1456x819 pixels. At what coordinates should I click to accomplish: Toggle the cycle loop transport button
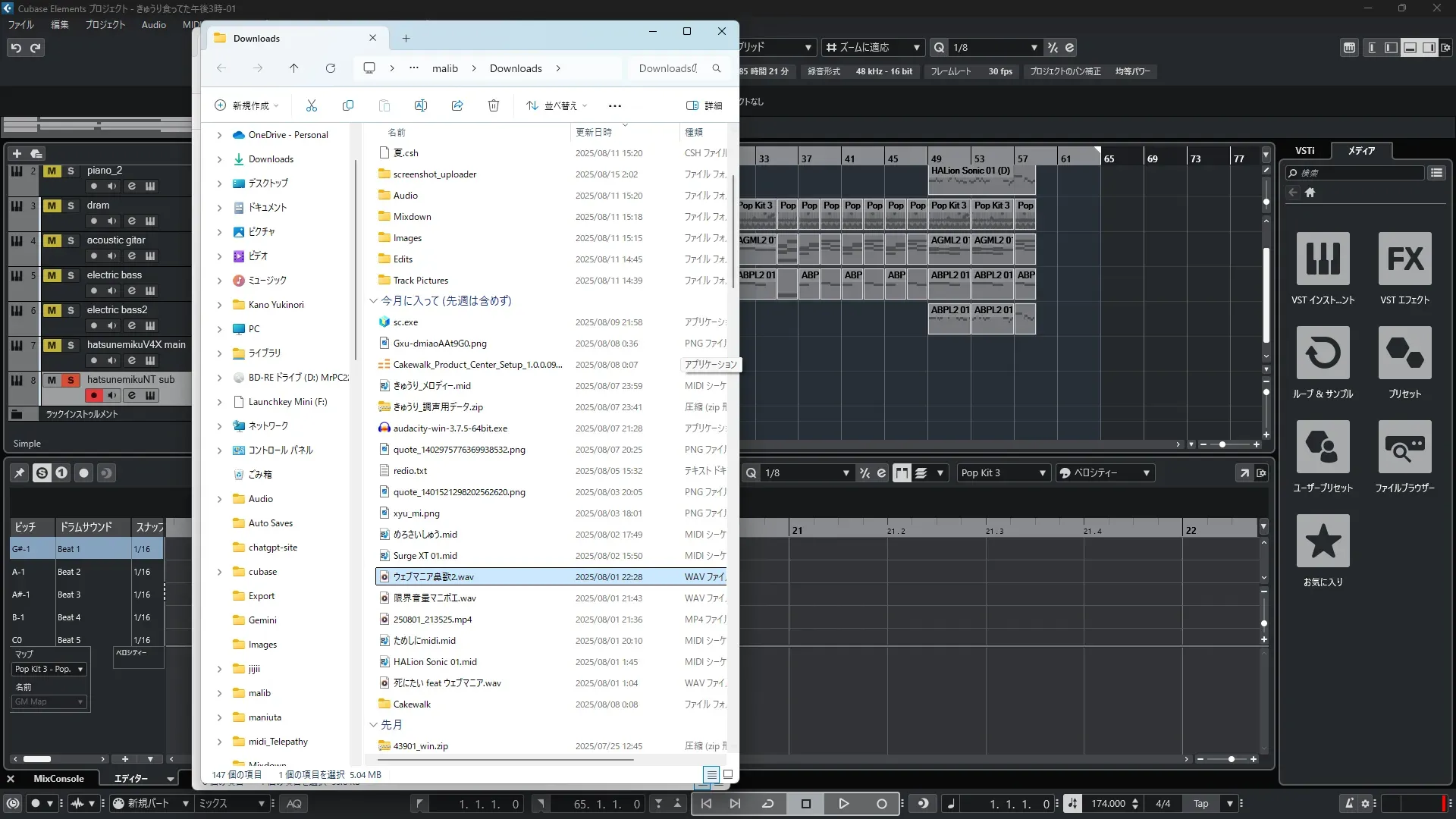[x=767, y=804]
